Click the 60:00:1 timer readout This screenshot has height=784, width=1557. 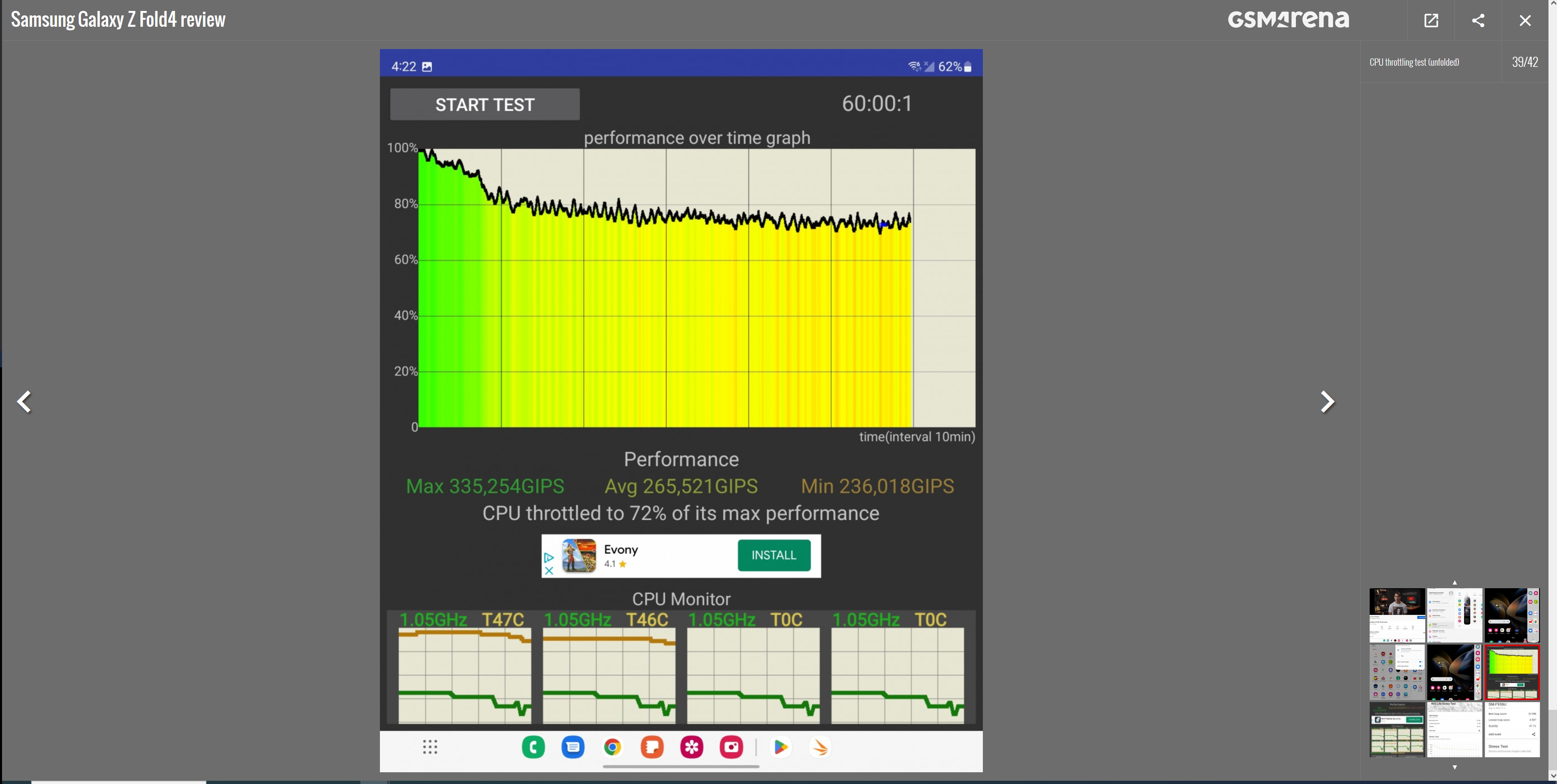876,103
